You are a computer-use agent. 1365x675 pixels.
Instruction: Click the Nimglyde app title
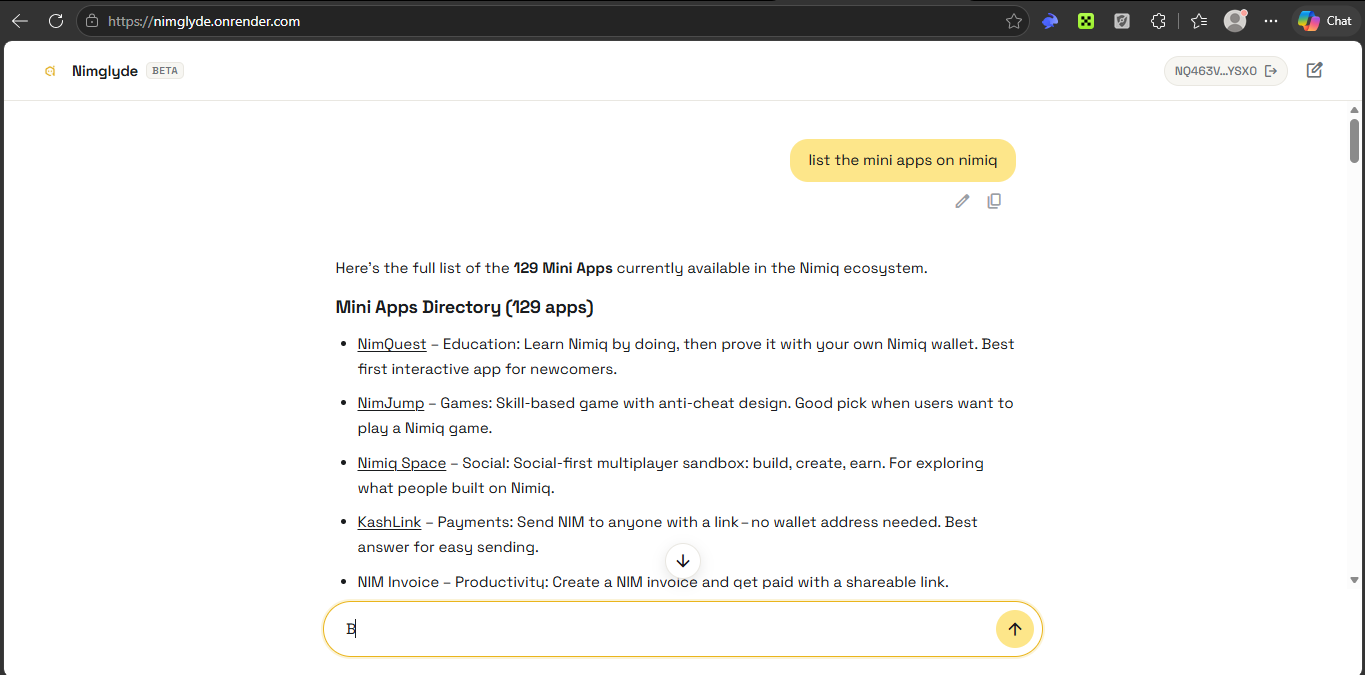click(x=105, y=71)
